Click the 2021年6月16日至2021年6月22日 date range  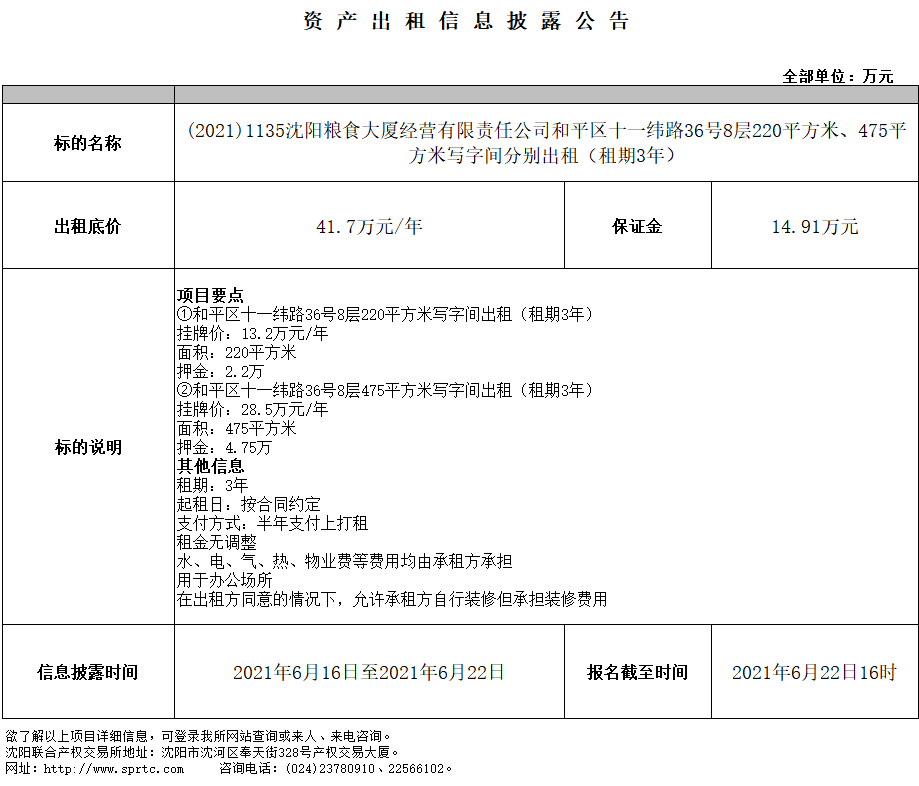coord(369,673)
